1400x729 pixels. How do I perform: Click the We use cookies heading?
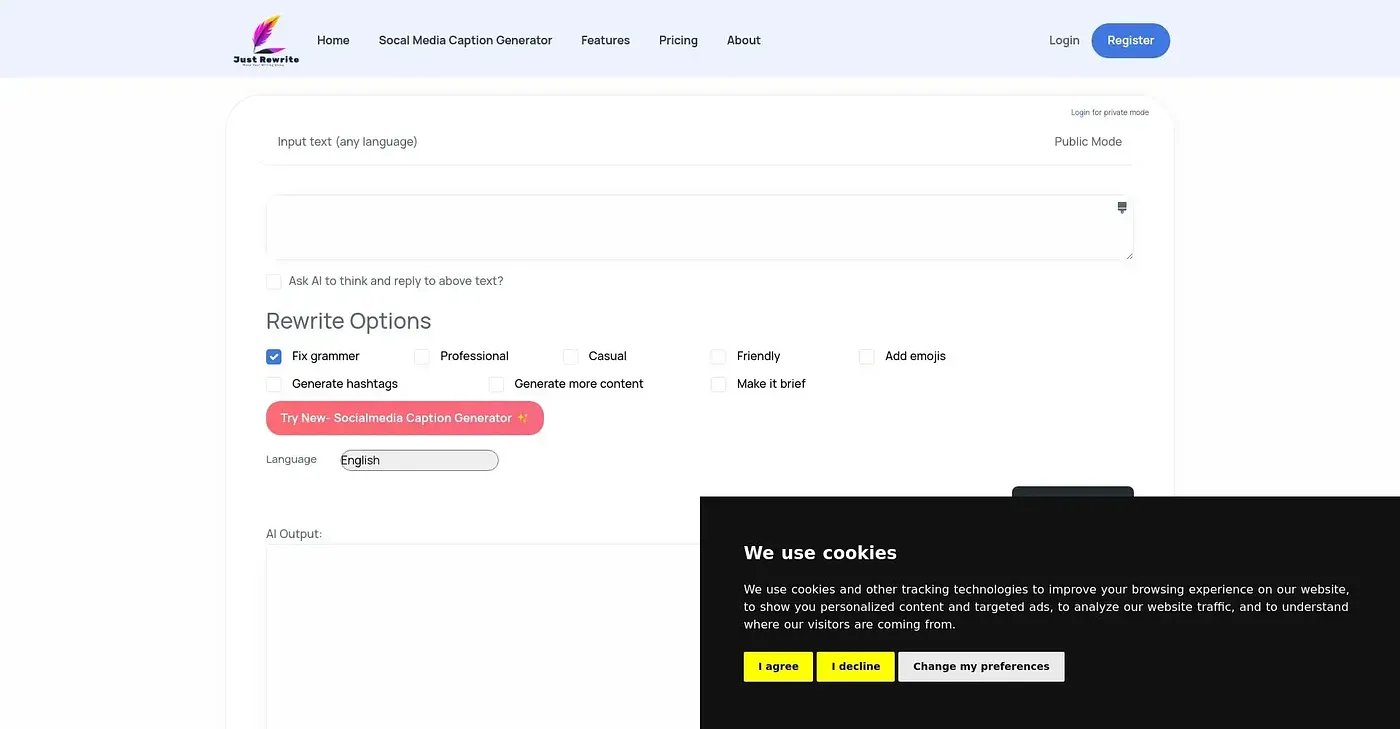point(820,553)
